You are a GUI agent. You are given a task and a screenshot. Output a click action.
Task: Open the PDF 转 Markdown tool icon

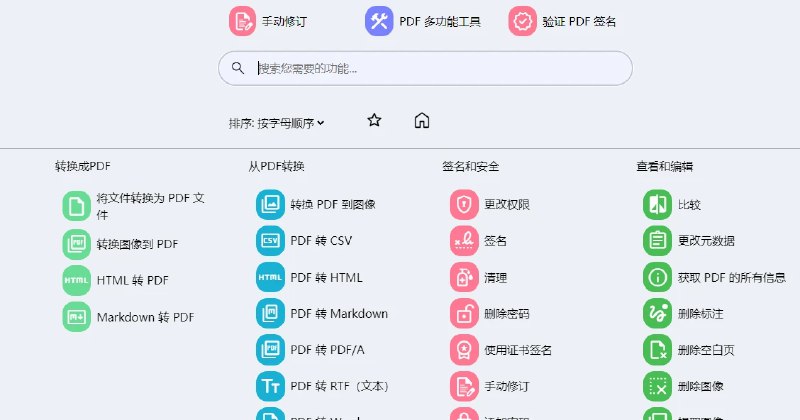tap(270, 313)
